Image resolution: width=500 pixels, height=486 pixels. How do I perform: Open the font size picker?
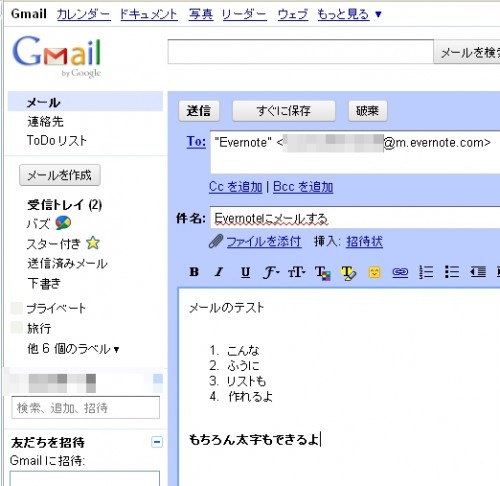coord(297,272)
